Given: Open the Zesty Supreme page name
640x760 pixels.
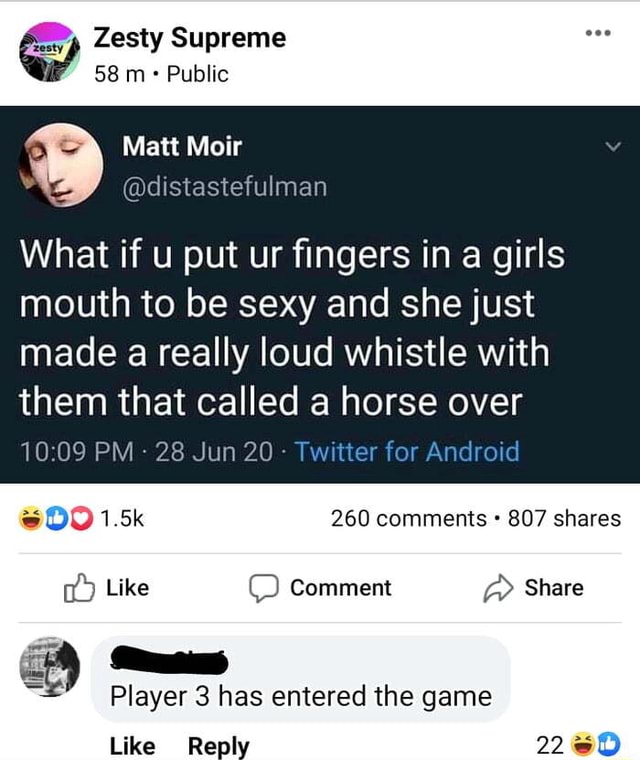Looking at the screenshot, I should [189, 38].
